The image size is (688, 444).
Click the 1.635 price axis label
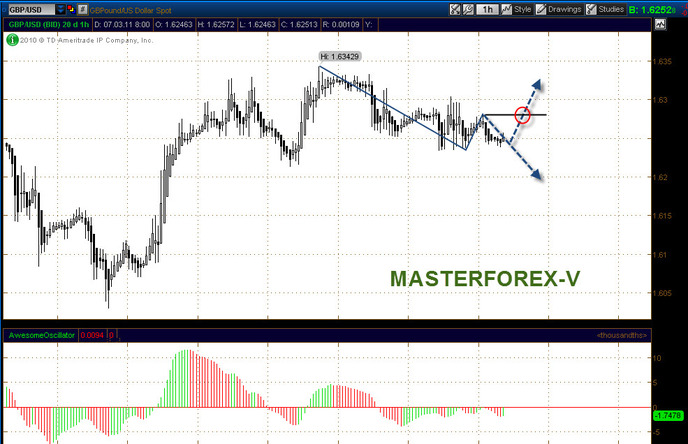[x=663, y=61]
